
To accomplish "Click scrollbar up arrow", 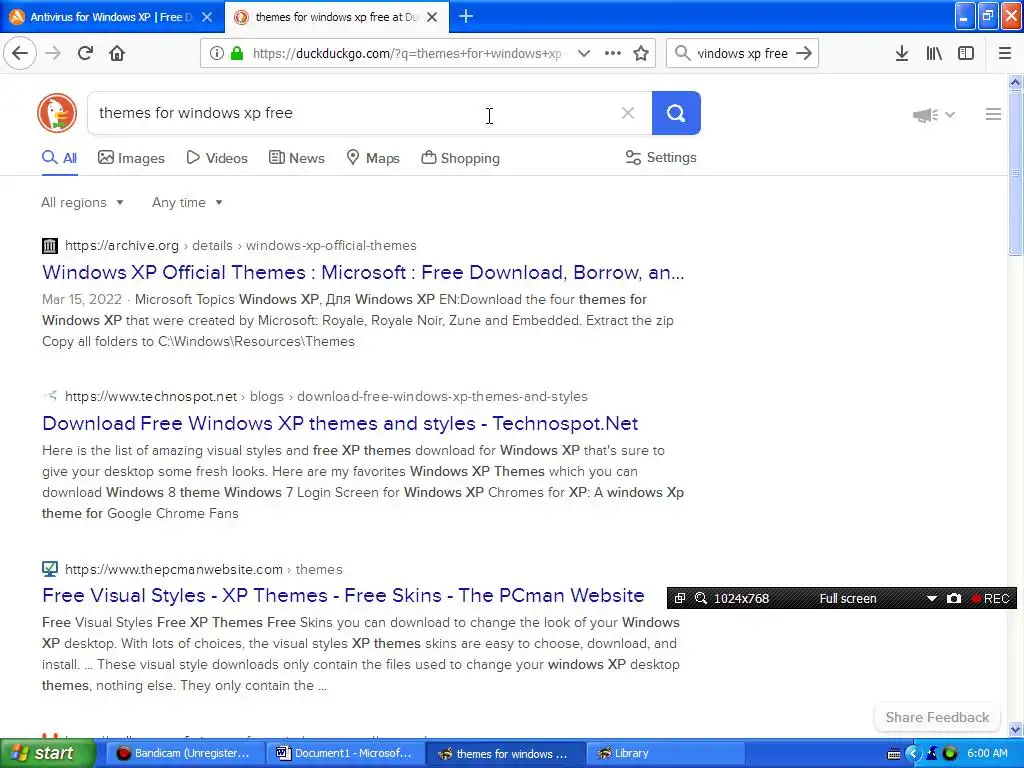I will point(1015,82).
